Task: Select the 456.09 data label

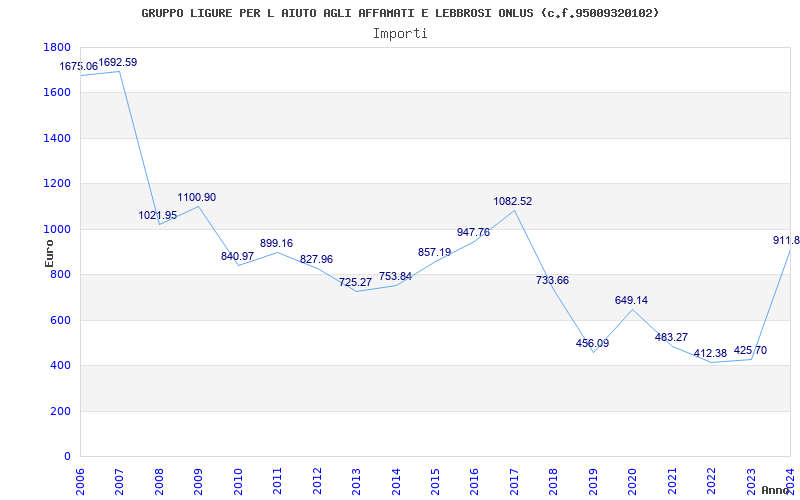Action: coord(592,343)
